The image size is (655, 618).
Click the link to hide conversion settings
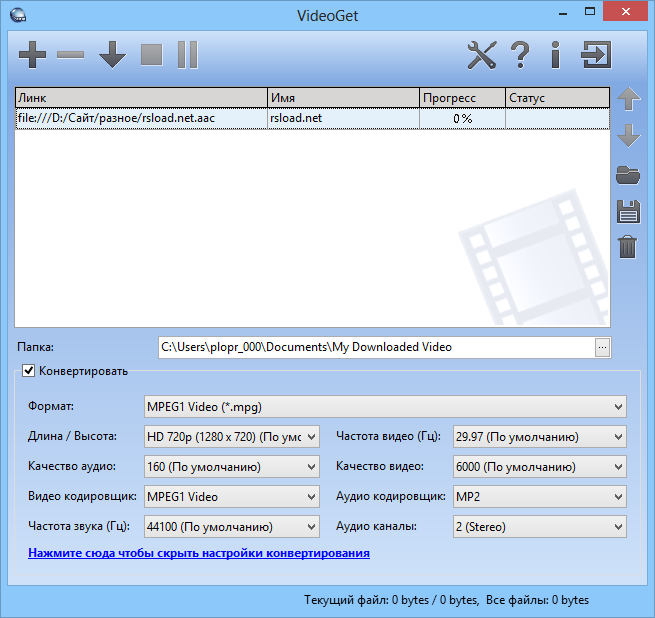199,553
